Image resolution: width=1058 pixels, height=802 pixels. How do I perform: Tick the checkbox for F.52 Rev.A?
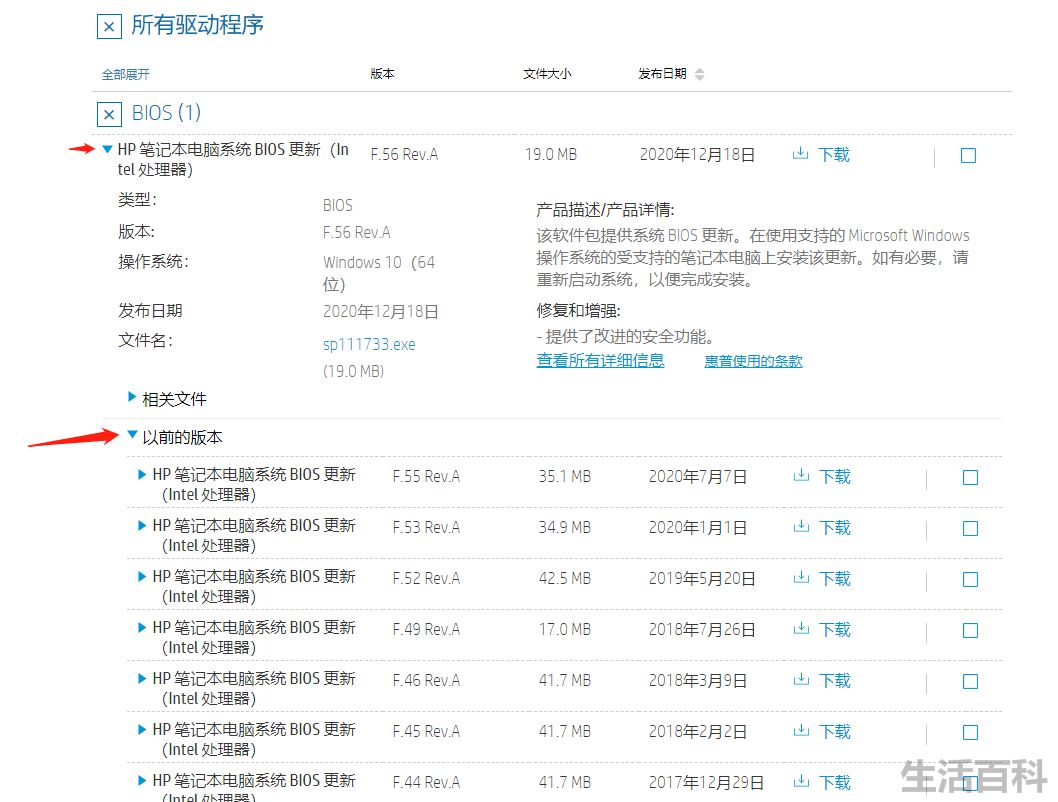coord(970,579)
